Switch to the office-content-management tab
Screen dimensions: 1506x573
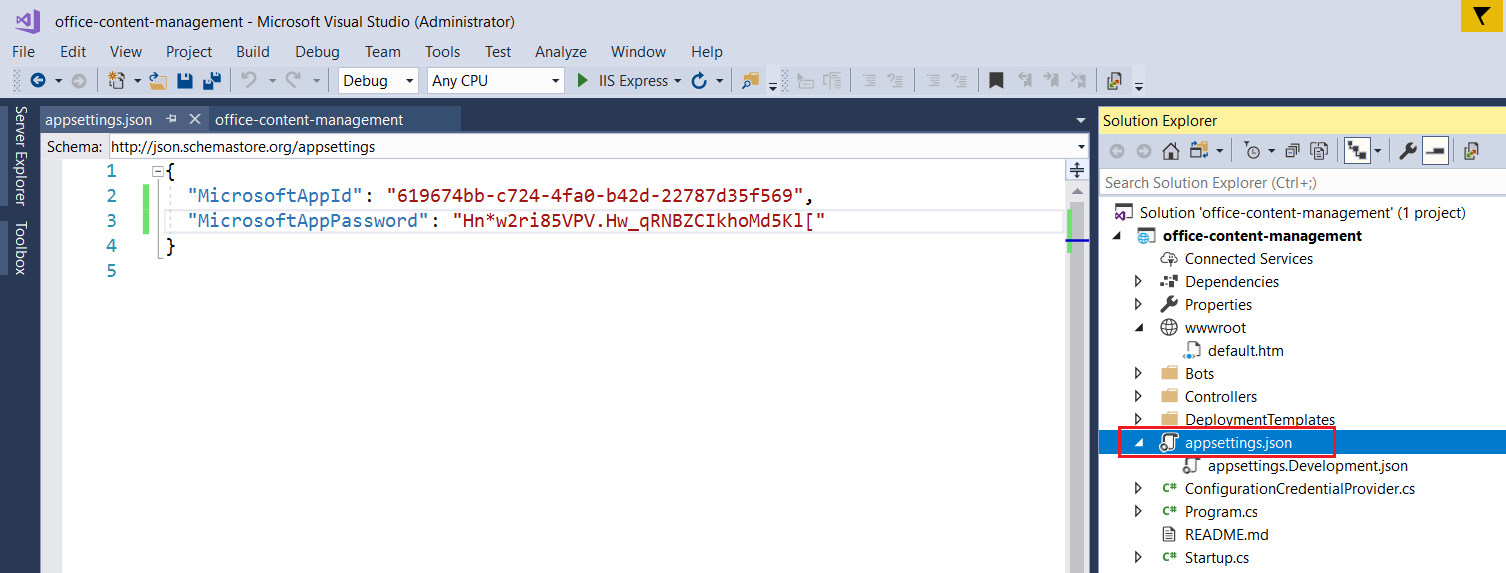(309, 120)
